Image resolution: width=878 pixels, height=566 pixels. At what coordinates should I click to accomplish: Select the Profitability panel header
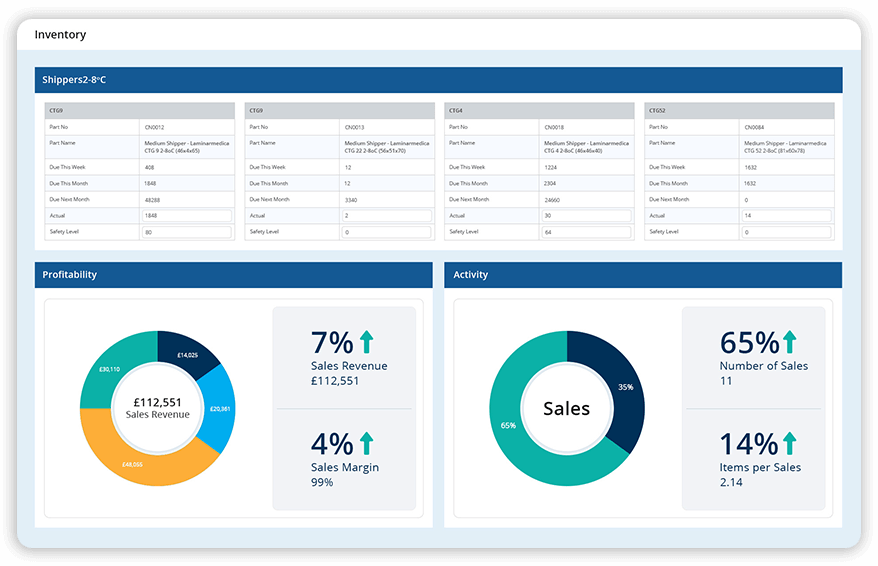click(233, 275)
